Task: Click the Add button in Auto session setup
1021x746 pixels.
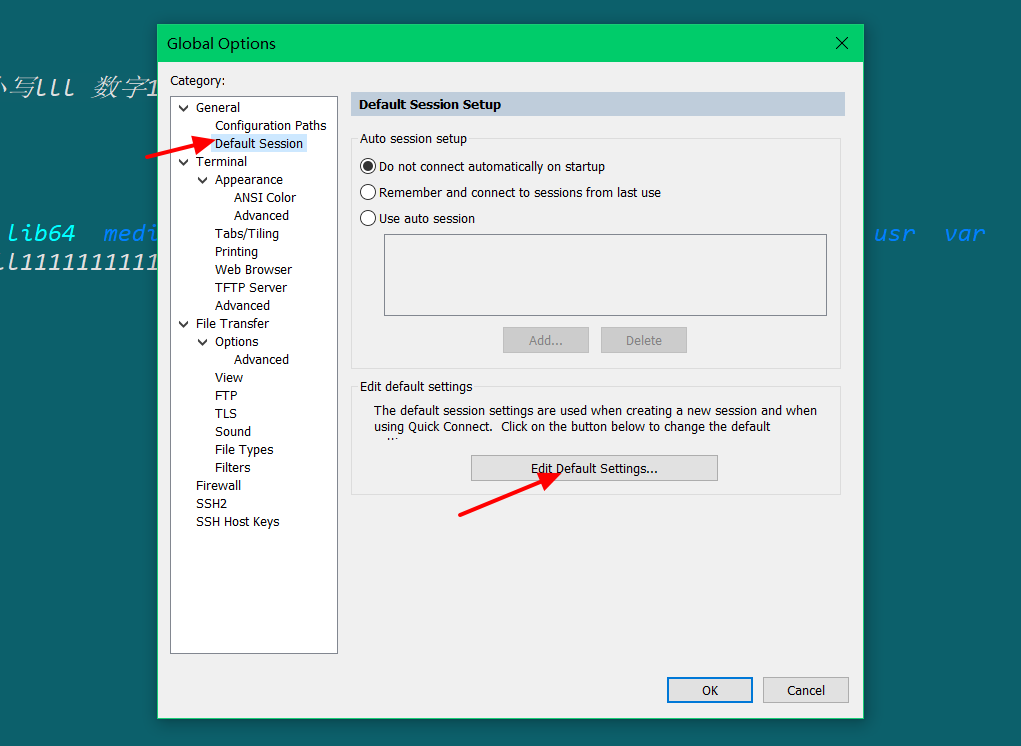Action: (545, 339)
